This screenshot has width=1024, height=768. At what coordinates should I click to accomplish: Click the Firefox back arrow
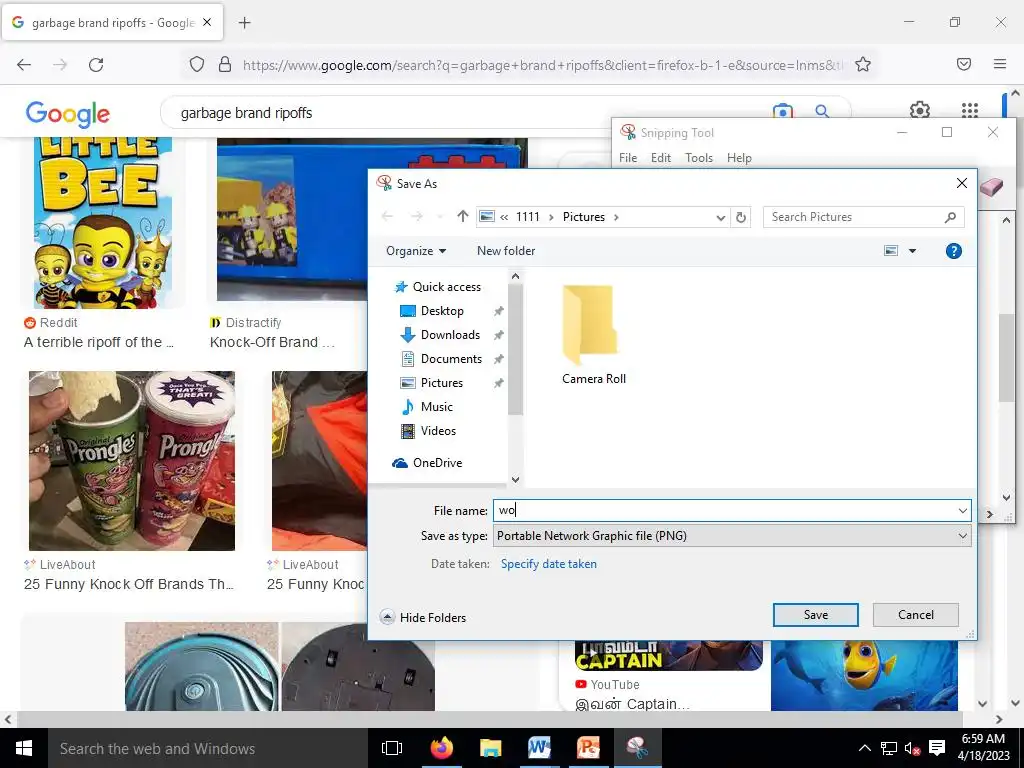point(24,65)
